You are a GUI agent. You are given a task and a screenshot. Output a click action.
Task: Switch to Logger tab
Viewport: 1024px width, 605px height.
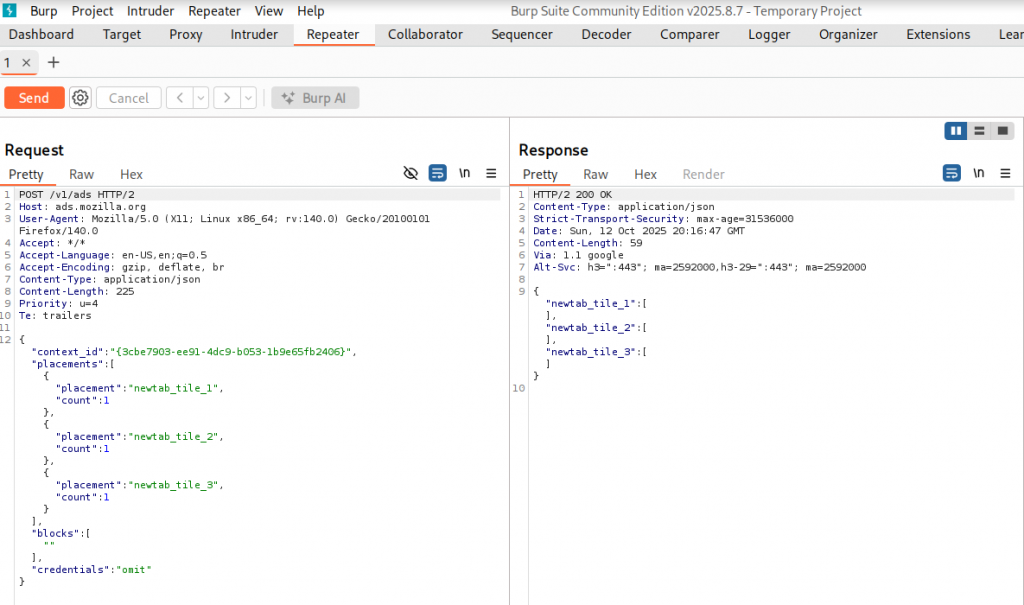pyautogui.click(x=769, y=35)
